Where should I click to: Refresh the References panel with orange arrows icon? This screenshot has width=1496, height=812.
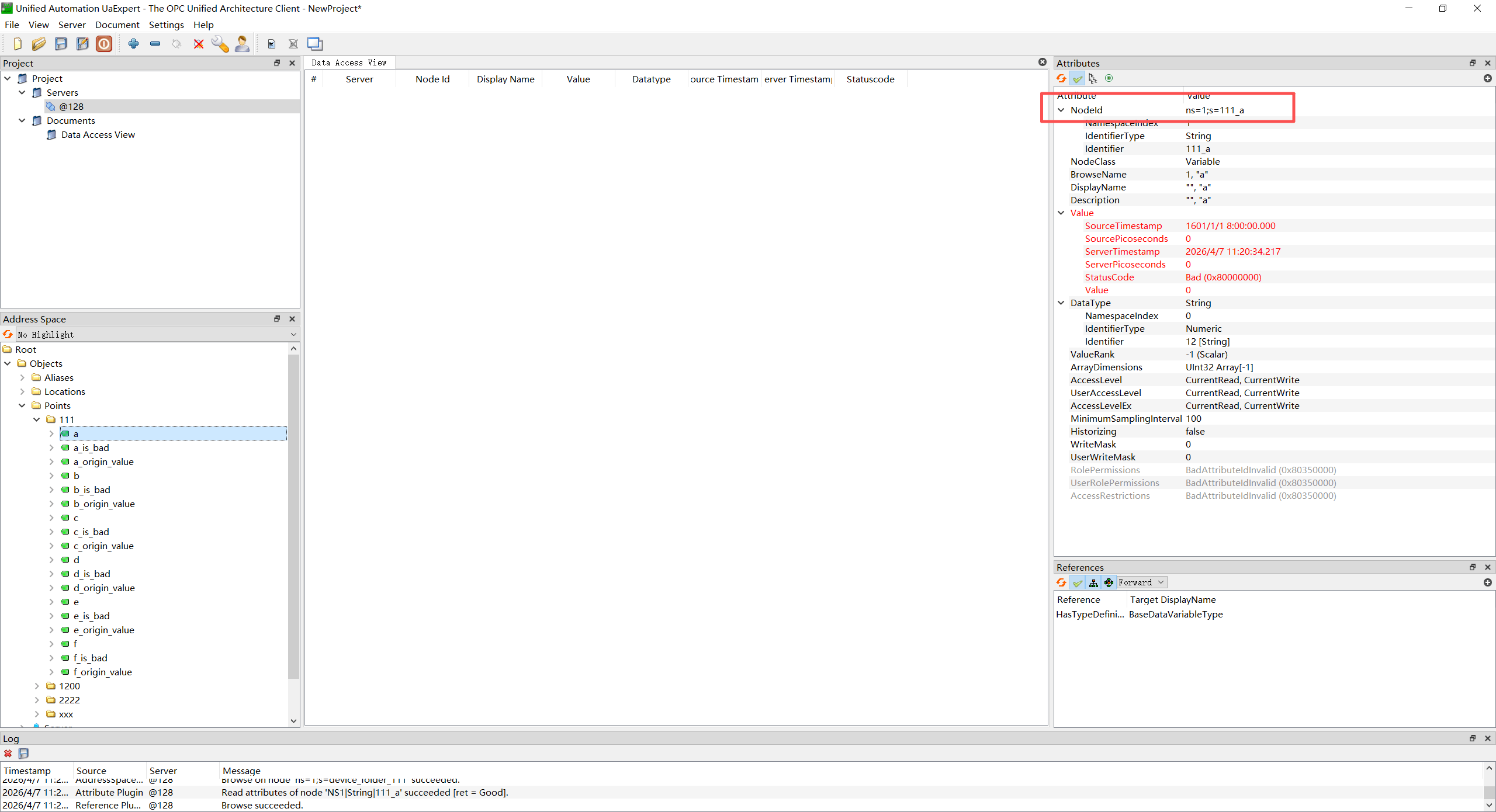[1062, 582]
